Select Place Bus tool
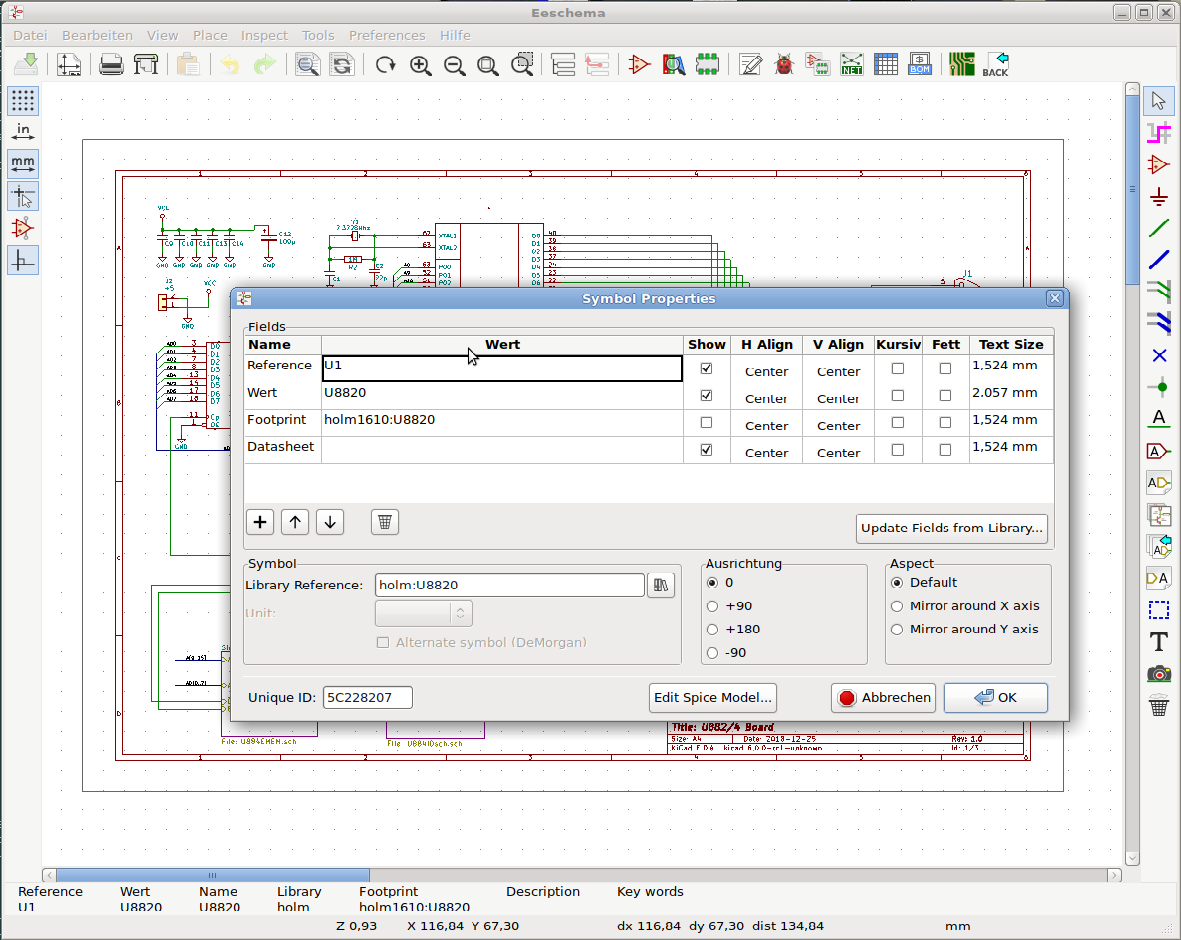This screenshot has height=940, width=1181. [x=1158, y=261]
